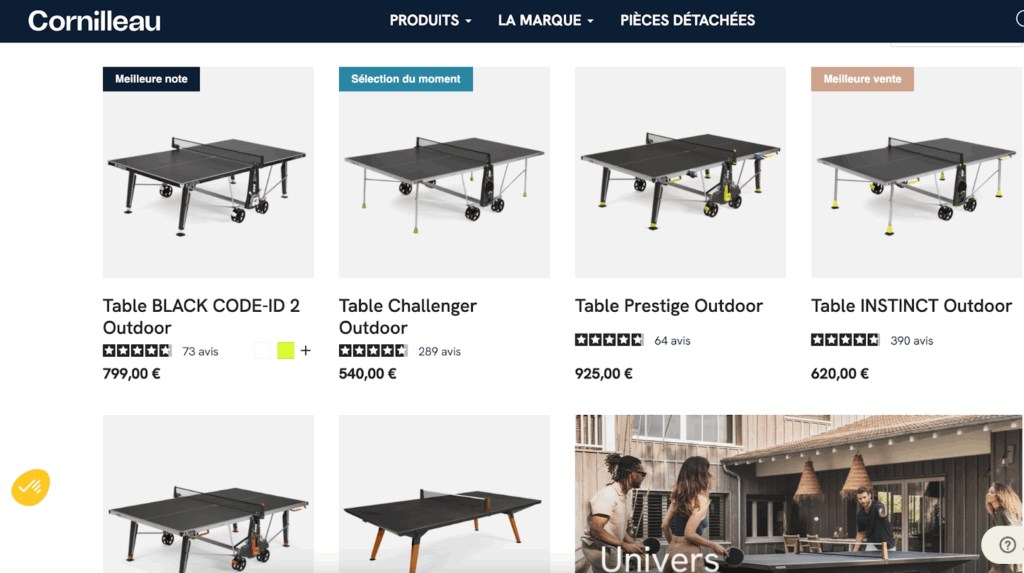The width and height of the screenshot is (1024, 573).
Task: Expand the LA MARQUE dropdown menu
Action: pos(546,20)
